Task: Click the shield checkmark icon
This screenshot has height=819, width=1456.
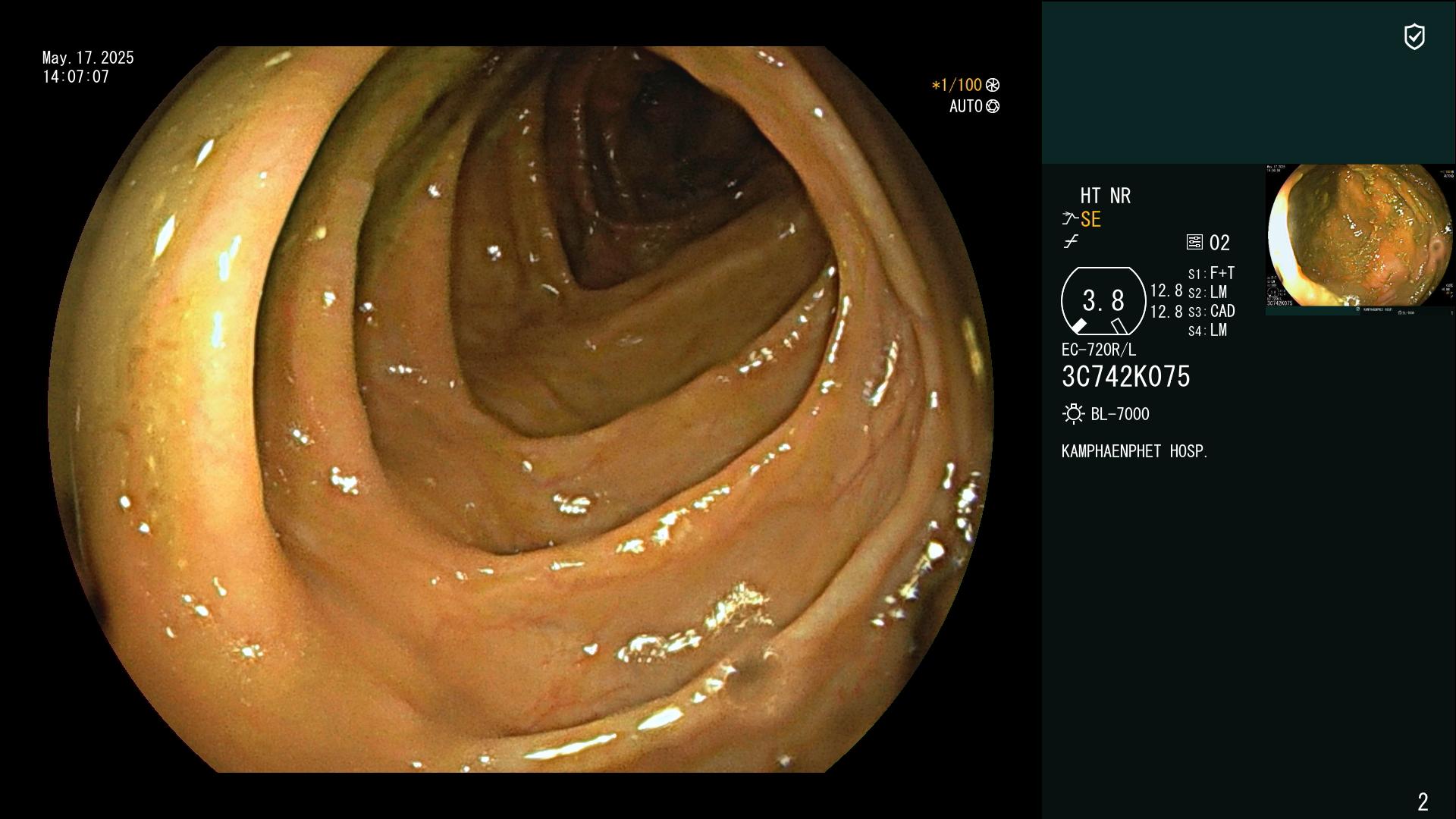Action: (x=1414, y=36)
